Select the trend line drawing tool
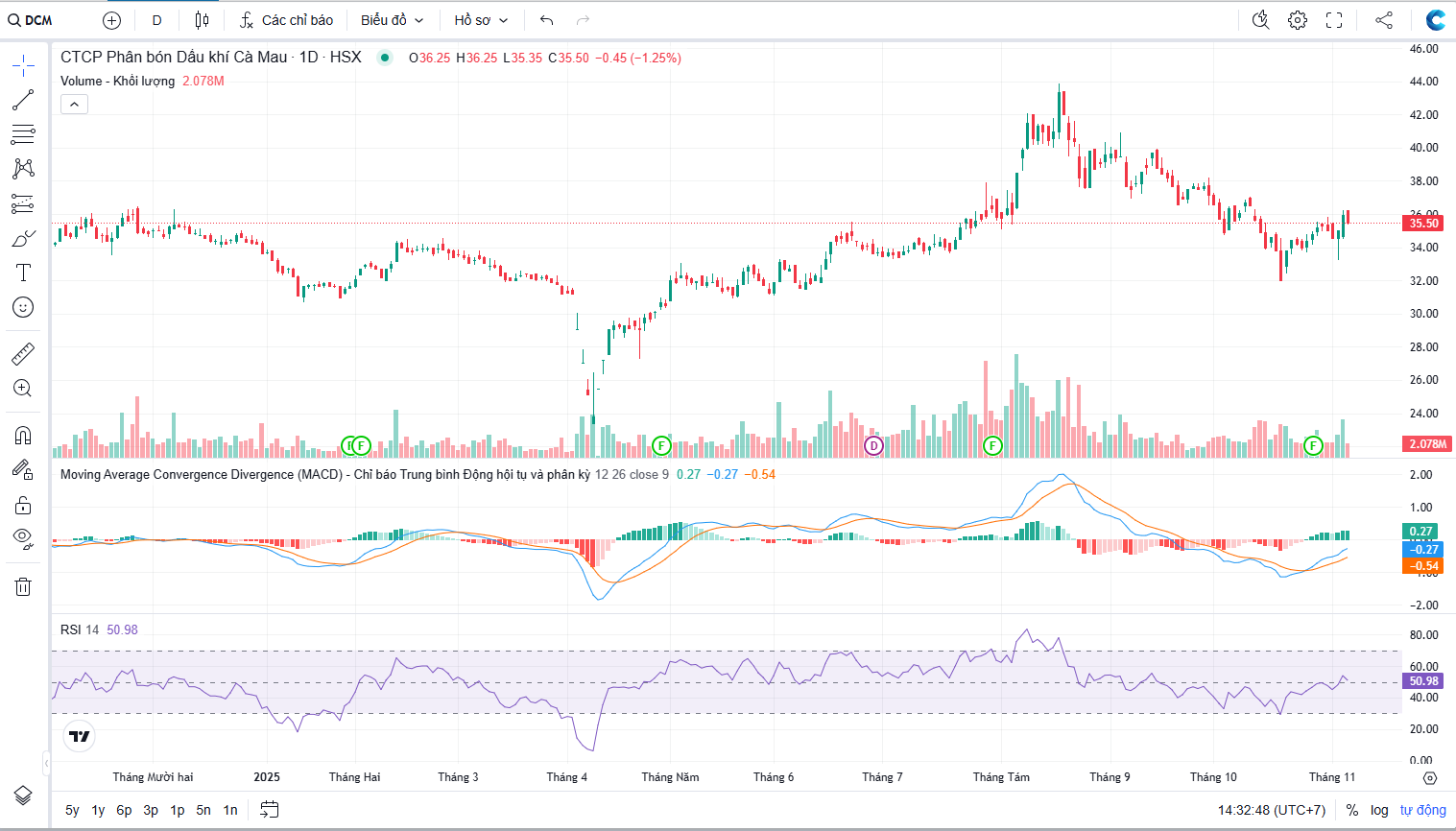 tap(23, 100)
